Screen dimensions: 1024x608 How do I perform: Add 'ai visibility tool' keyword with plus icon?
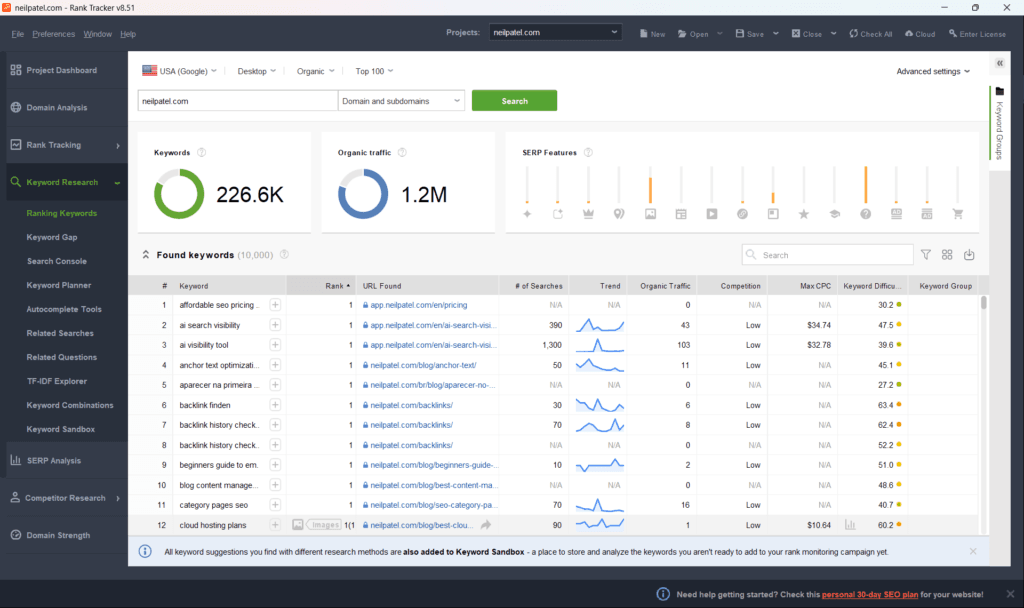pyautogui.click(x=275, y=345)
